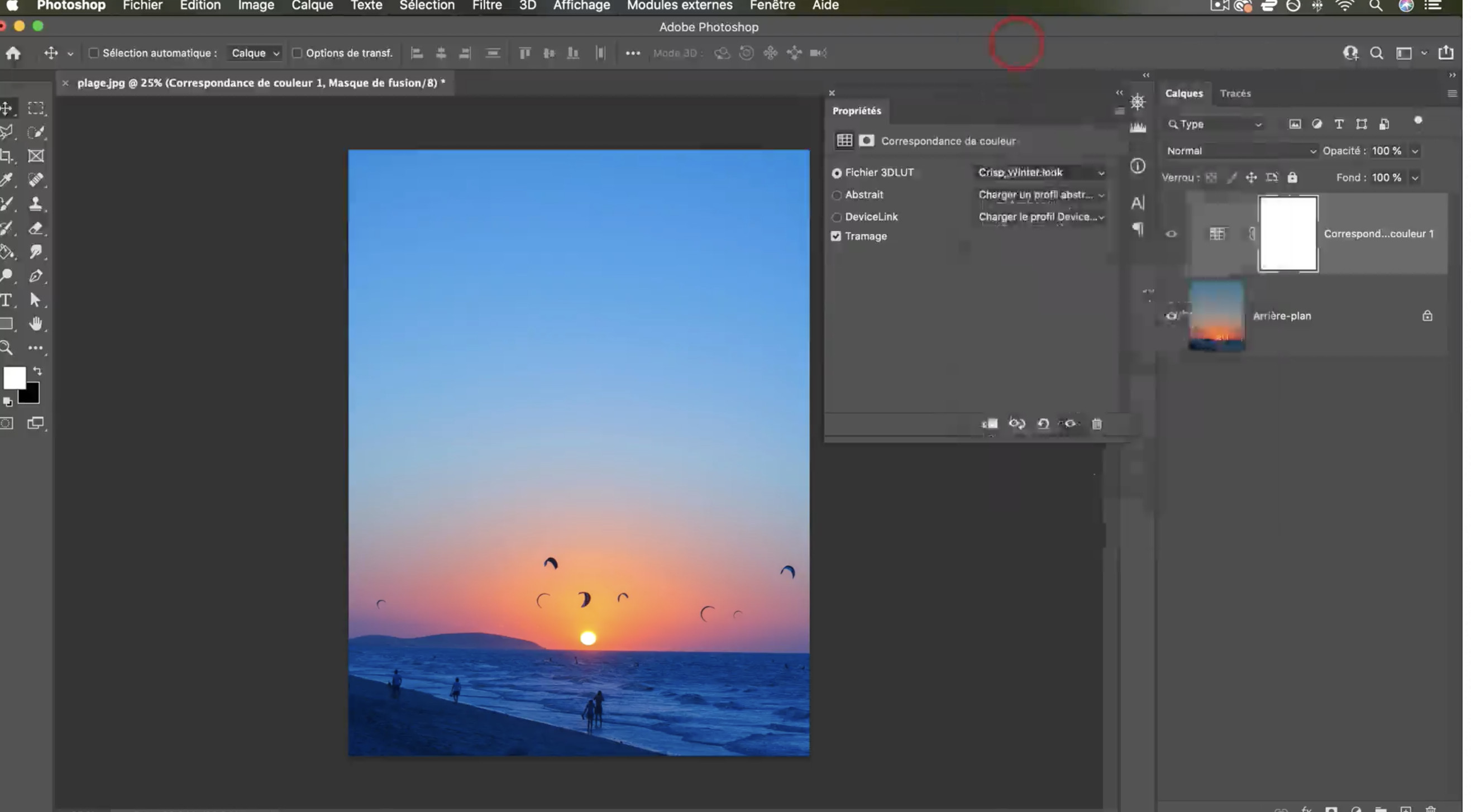Viewport: 1471px width, 812px height.
Task: Enable Sélection automatique checkbox
Action: coord(94,53)
